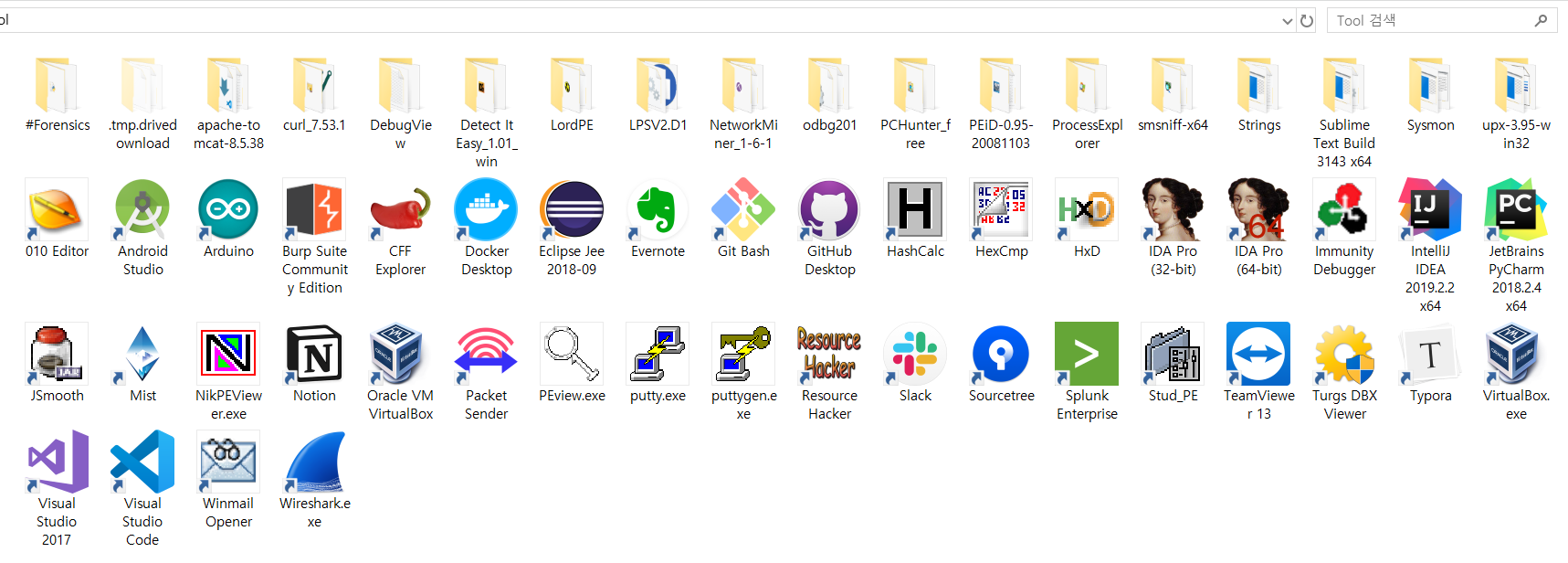The image size is (1568, 563).
Task: Select PEview.exe magnifier icon
Action: pyautogui.click(x=572, y=354)
